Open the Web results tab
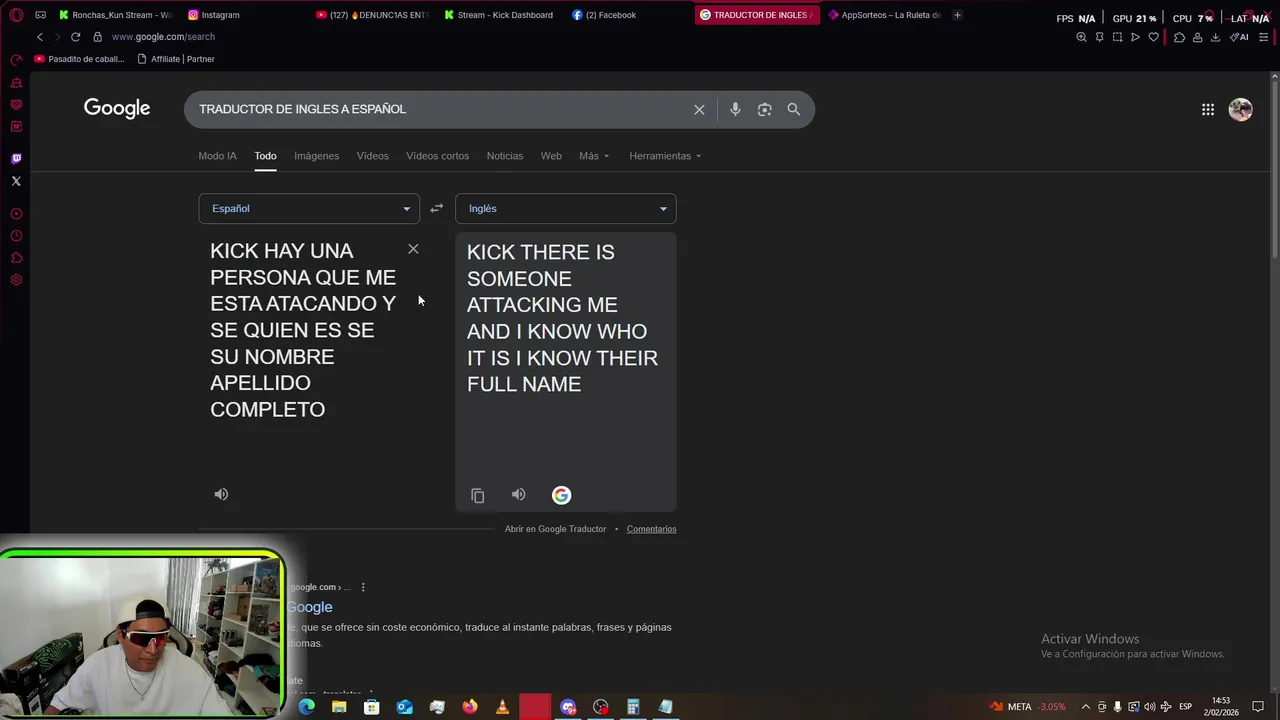 pos(551,156)
